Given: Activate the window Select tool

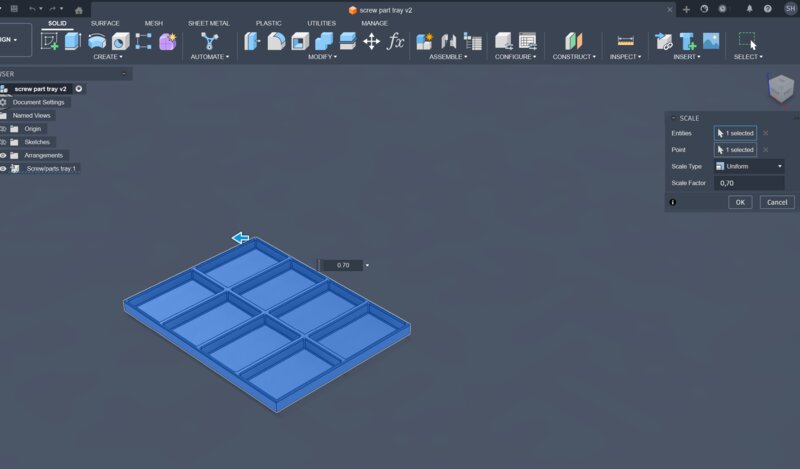Looking at the screenshot, I should 748,41.
